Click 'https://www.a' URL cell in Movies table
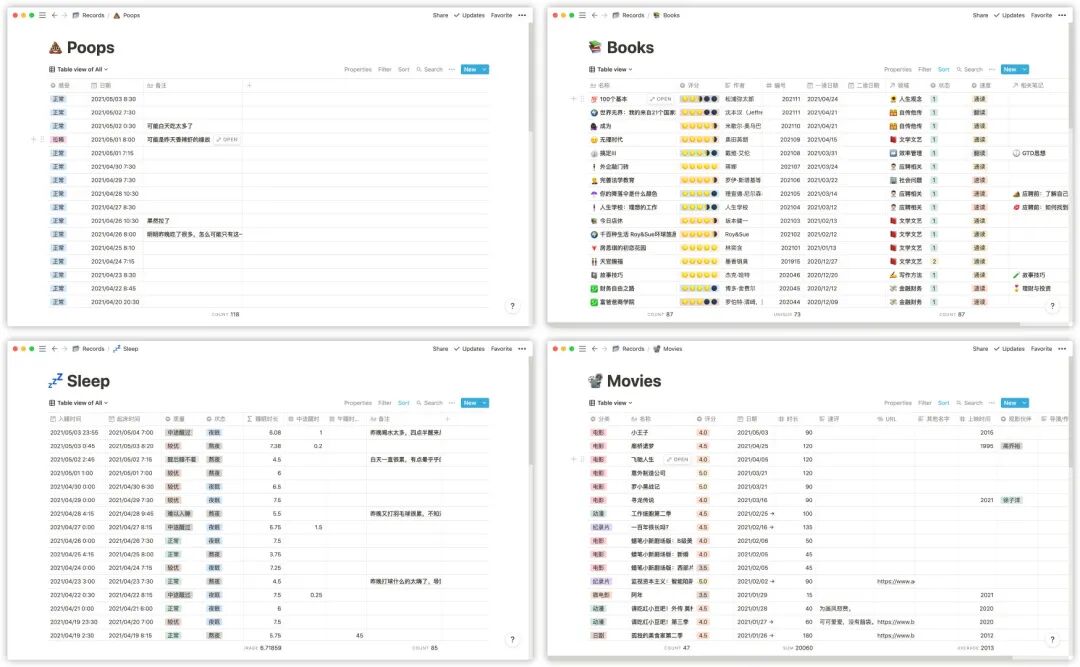The image size is (1080, 667). tap(895, 582)
